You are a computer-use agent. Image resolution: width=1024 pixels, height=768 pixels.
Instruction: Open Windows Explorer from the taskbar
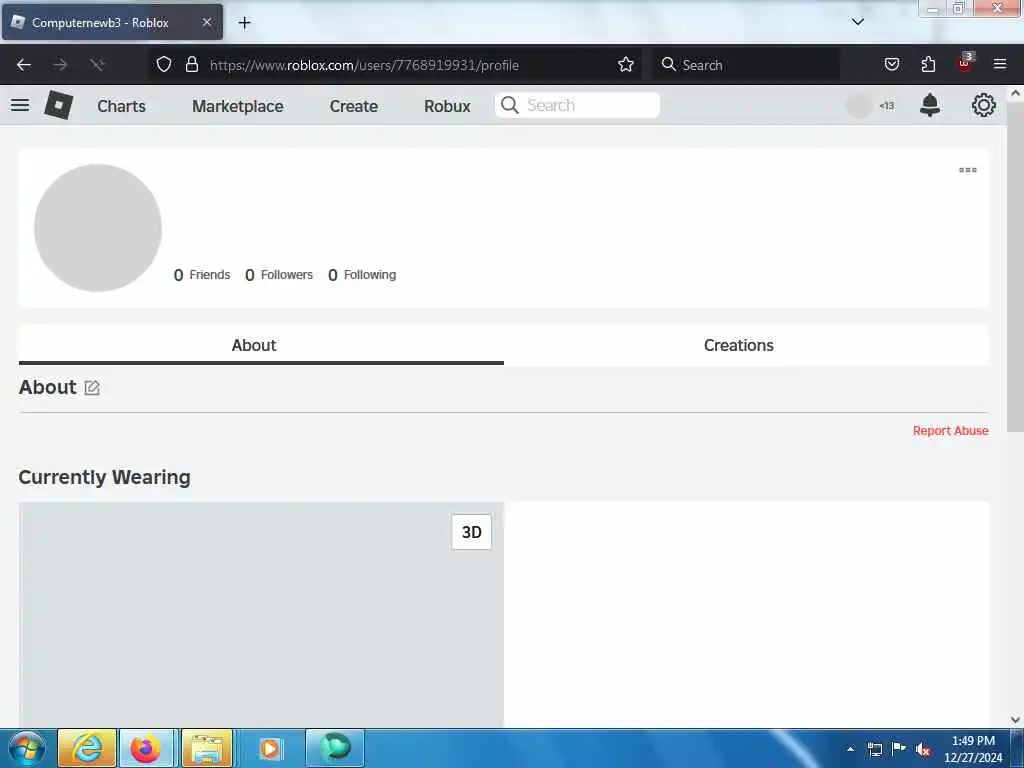tap(206, 748)
